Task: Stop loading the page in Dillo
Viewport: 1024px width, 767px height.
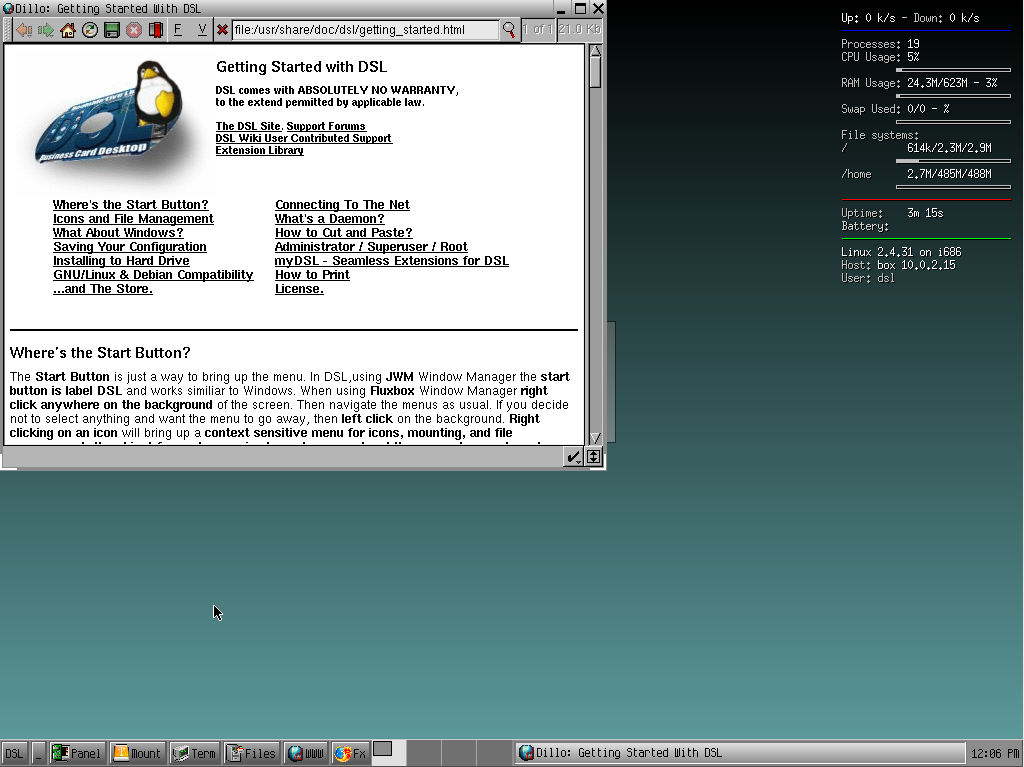Action: click(x=133, y=30)
